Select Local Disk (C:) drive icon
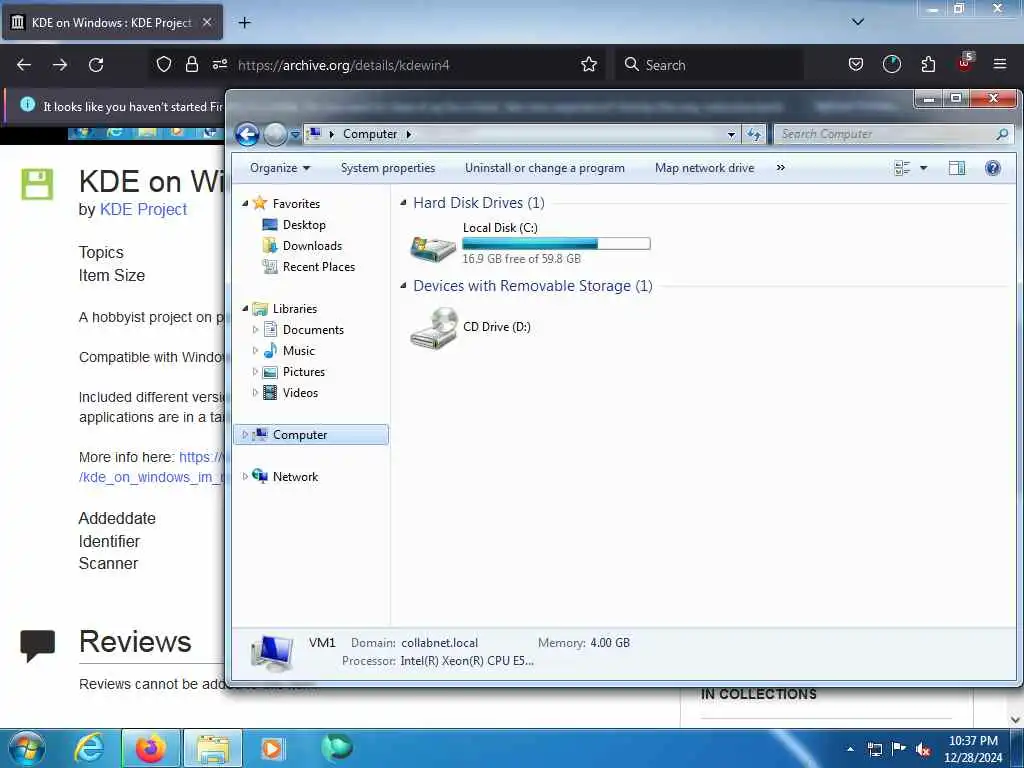Screen dimensions: 1024x768 [432, 249]
